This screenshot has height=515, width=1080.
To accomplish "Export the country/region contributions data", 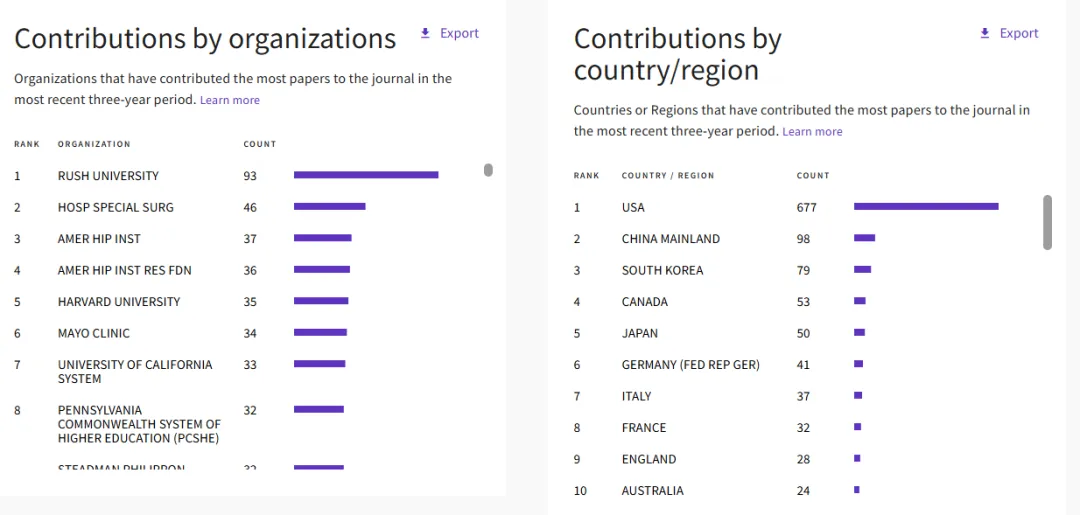I will tap(1009, 33).
